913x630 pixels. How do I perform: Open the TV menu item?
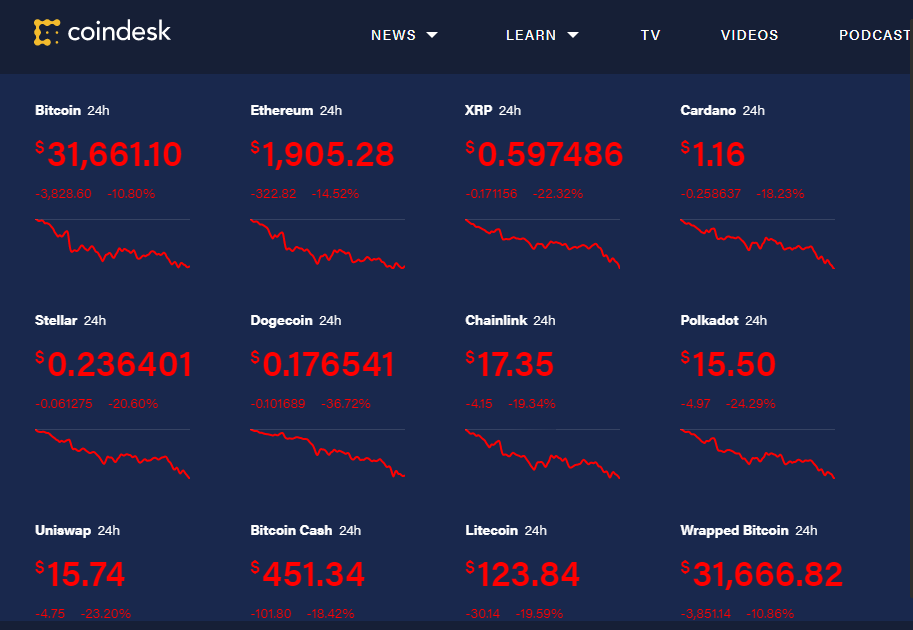(x=651, y=35)
